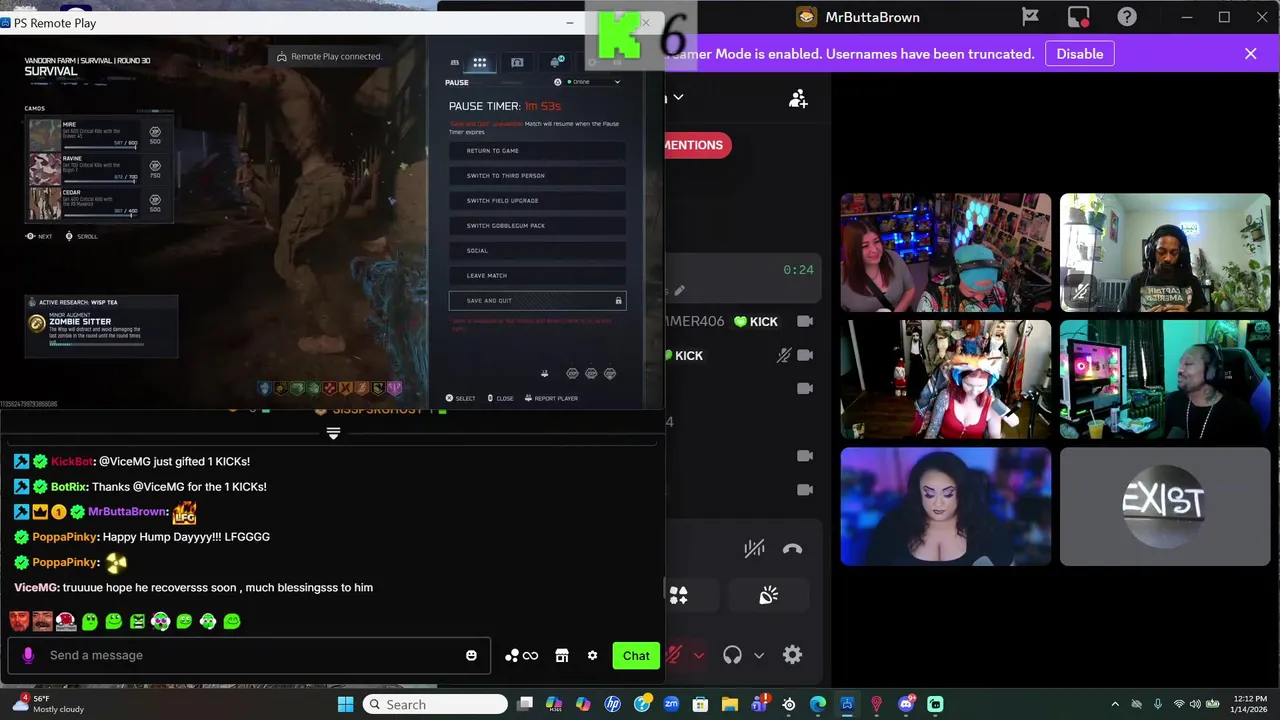Expand the Discord channel name chevron

pos(678,97)
